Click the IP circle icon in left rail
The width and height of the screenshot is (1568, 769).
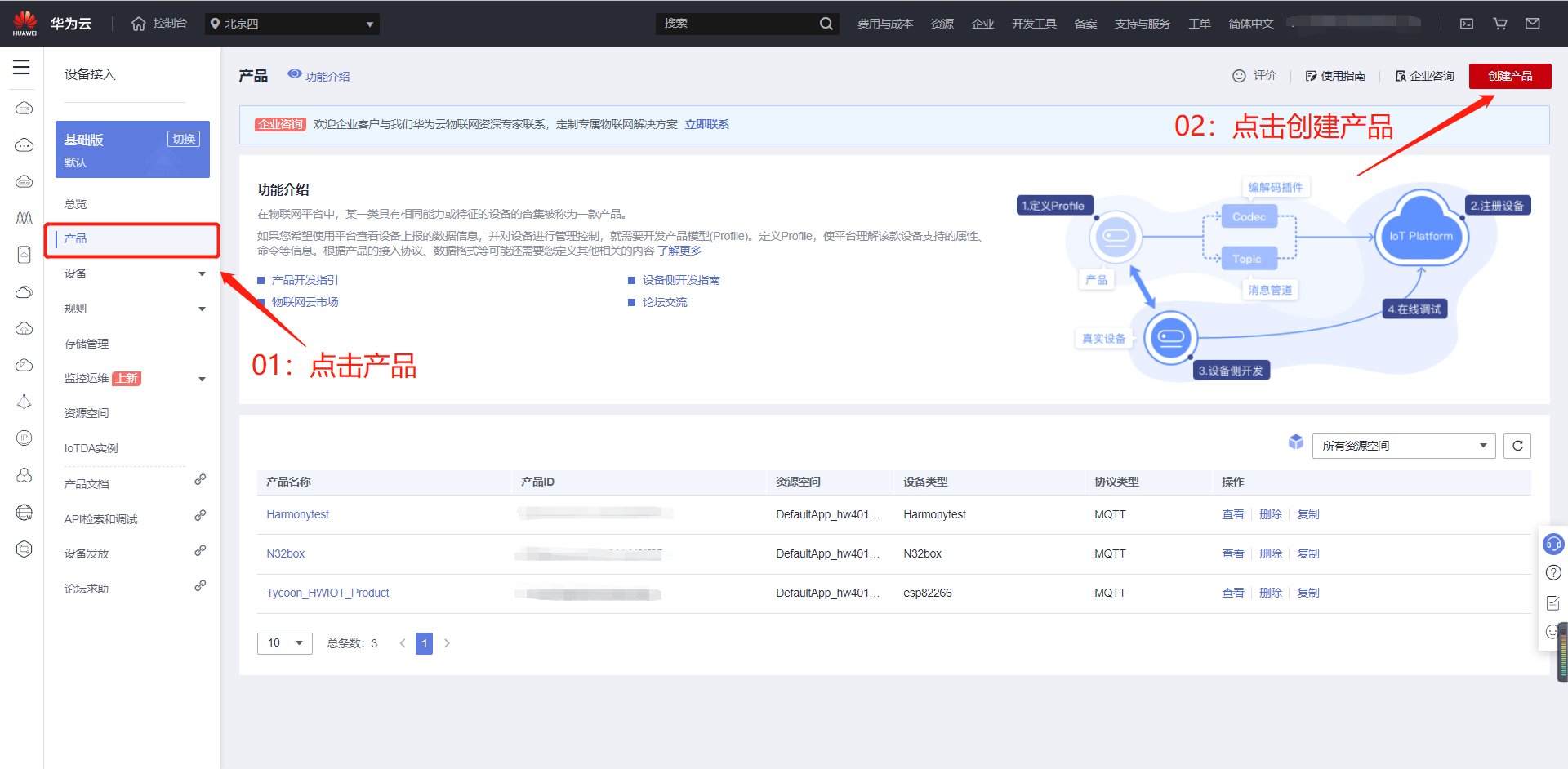click(24, 438)
